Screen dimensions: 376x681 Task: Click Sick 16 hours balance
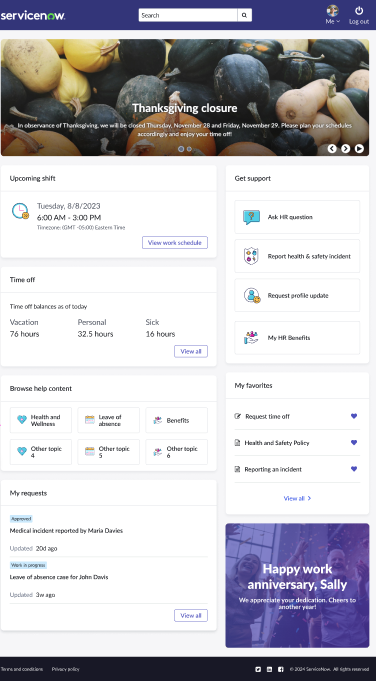[160, 328]
